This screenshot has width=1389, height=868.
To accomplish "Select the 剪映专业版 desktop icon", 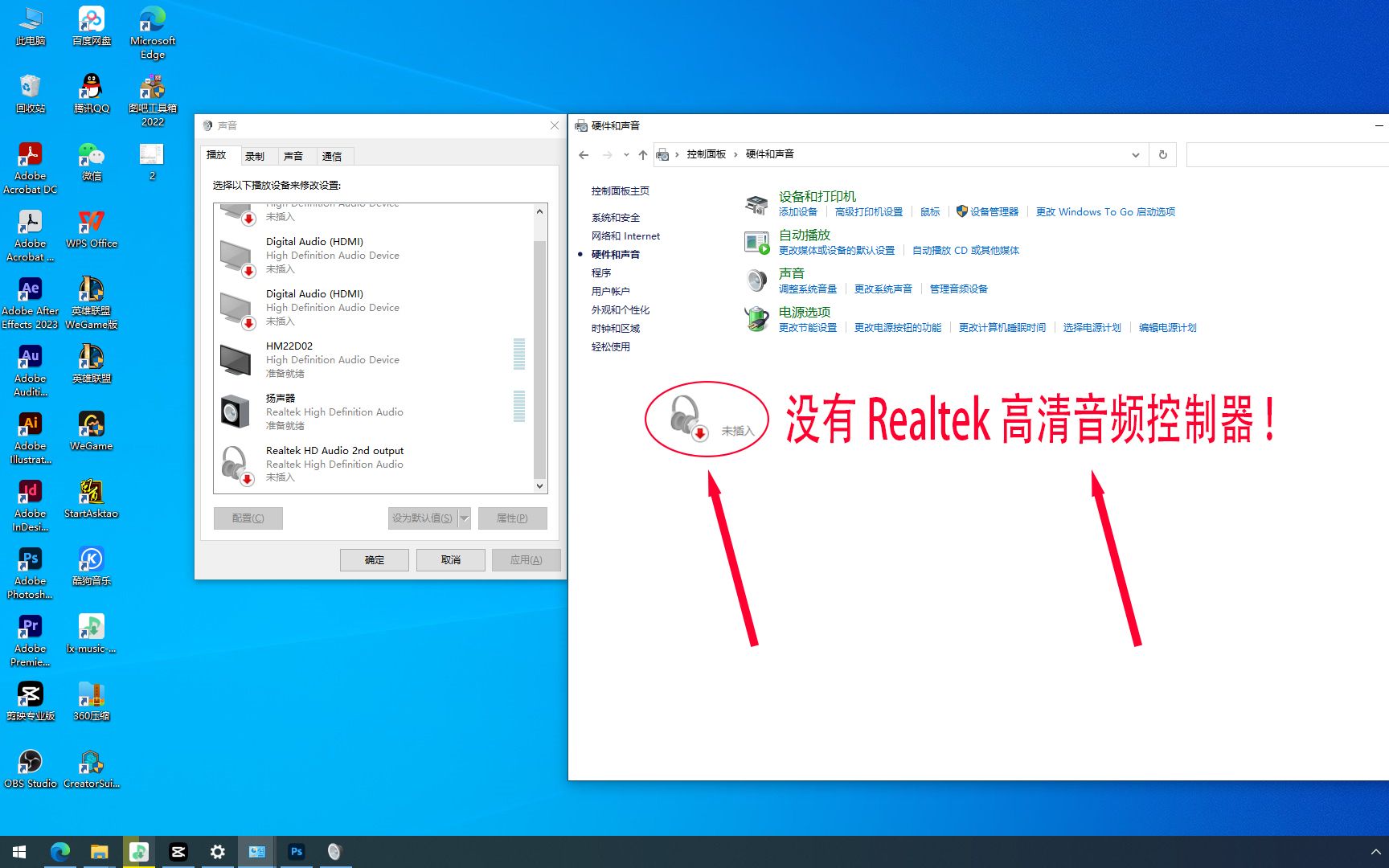I will pos(31,701).
